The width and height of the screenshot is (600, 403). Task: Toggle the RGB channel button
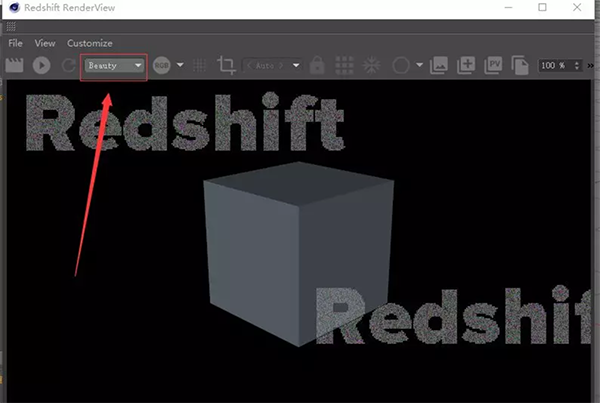coord(161,65)
